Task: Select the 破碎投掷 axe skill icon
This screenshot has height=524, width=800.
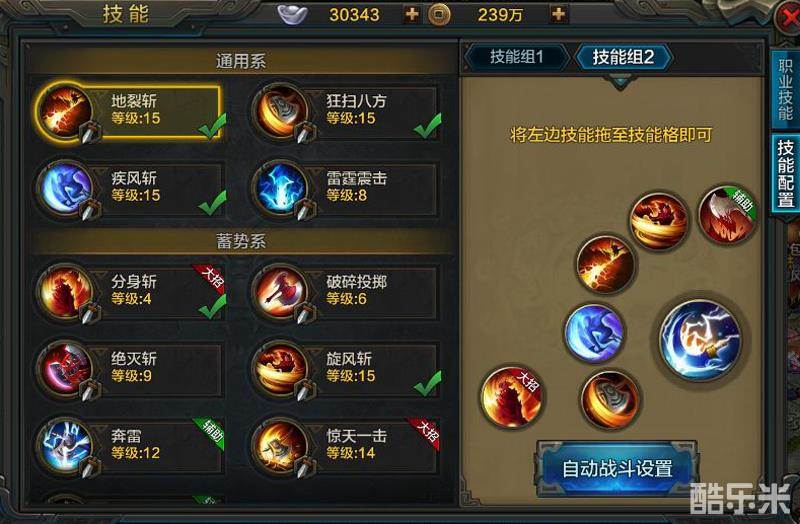Action: coord(280,291)
